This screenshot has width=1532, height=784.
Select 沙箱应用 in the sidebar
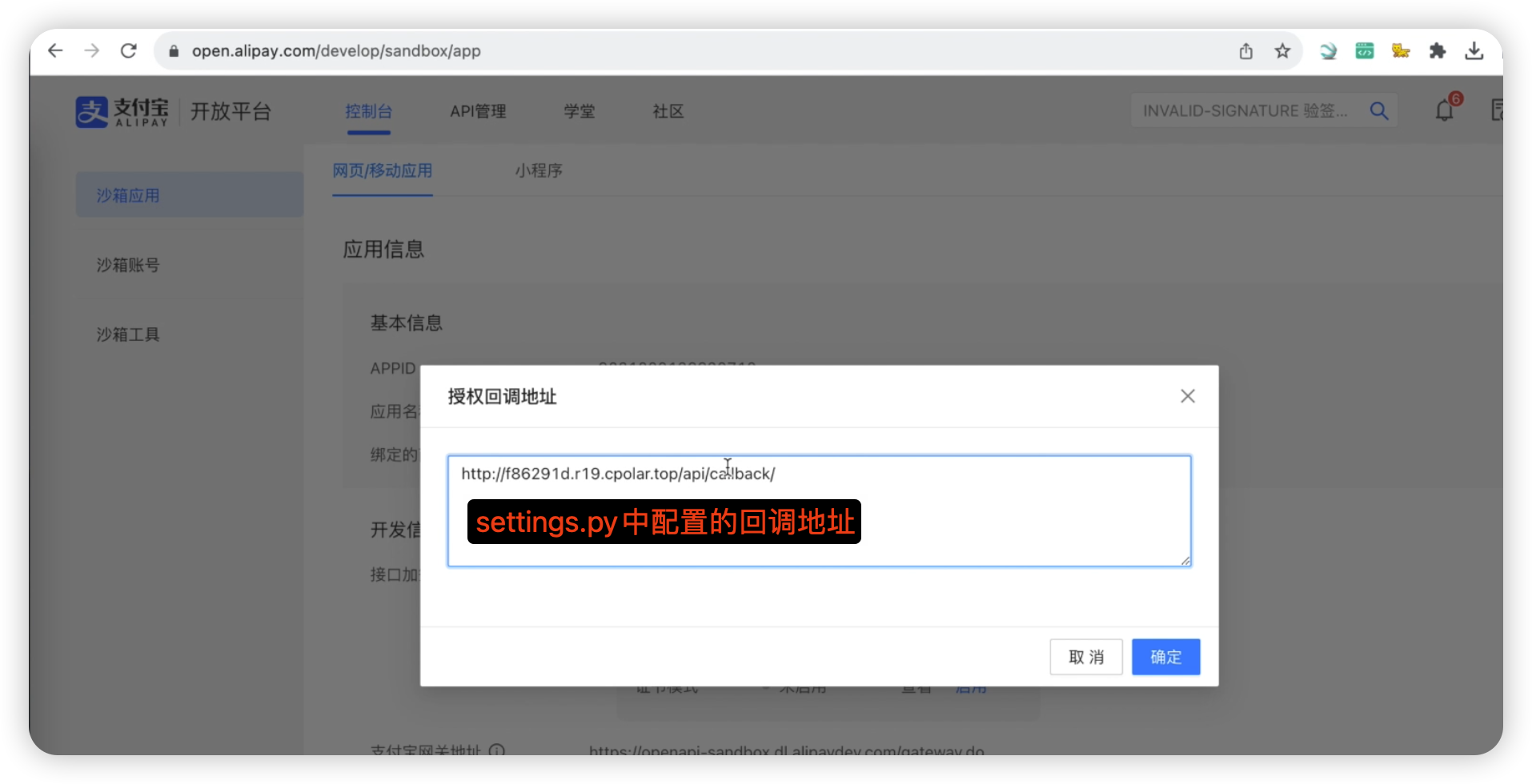[x=190, y=195]
